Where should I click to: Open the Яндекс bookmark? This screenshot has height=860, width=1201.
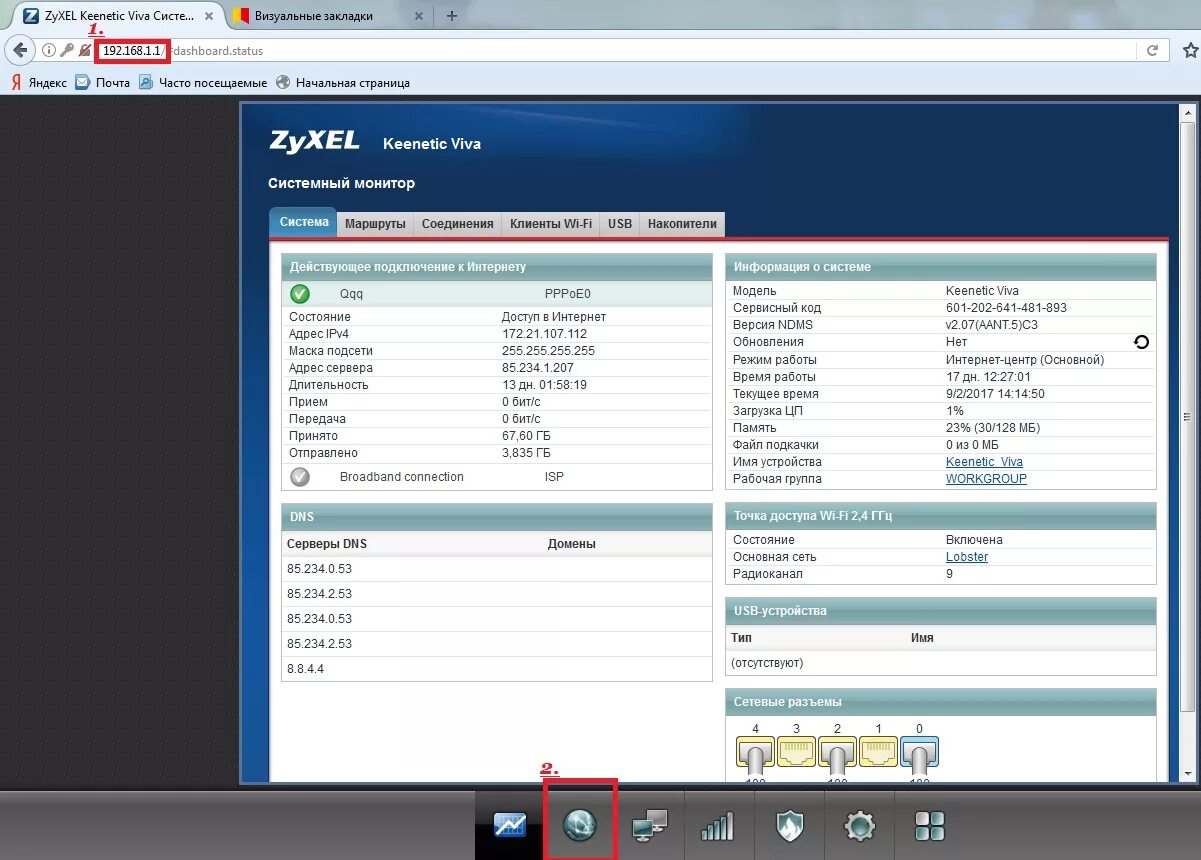(39, 82)
